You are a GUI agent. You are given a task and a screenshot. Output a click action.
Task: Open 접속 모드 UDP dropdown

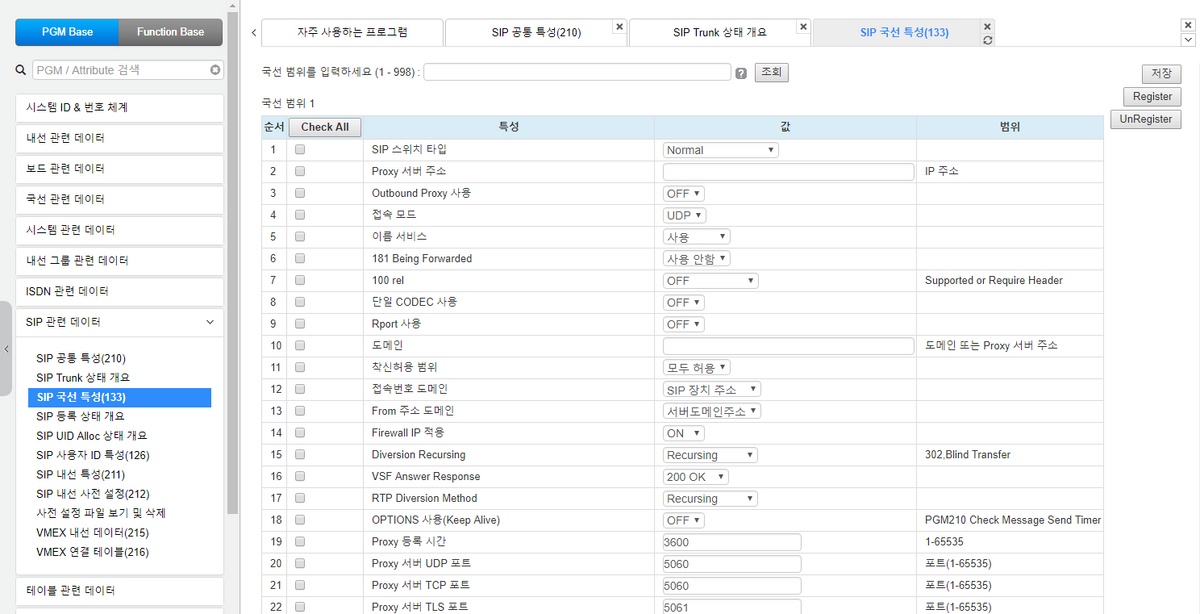(685, 215)
